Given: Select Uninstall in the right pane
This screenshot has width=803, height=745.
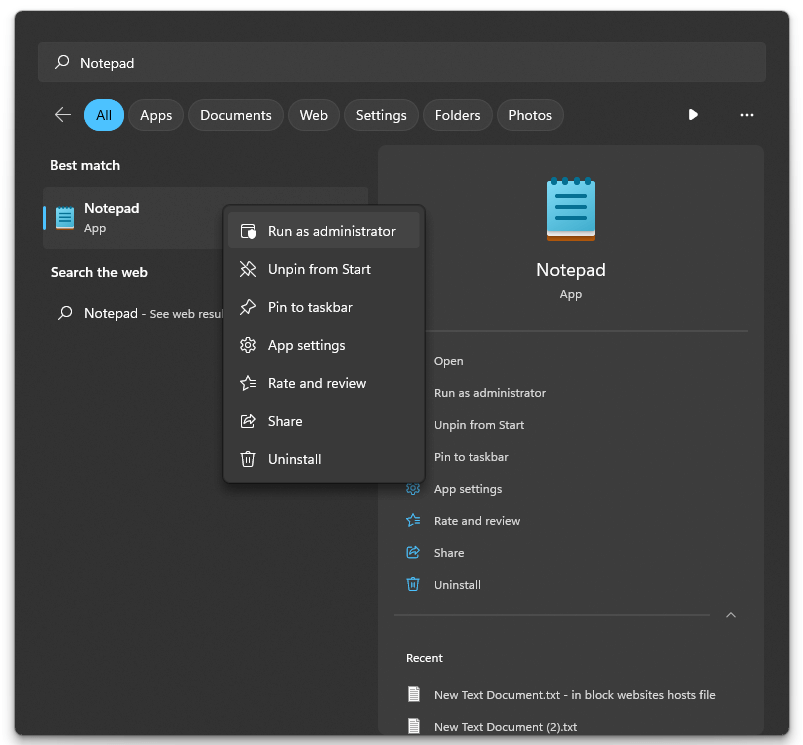Looking at the screenshot, I should click(457, 585).
